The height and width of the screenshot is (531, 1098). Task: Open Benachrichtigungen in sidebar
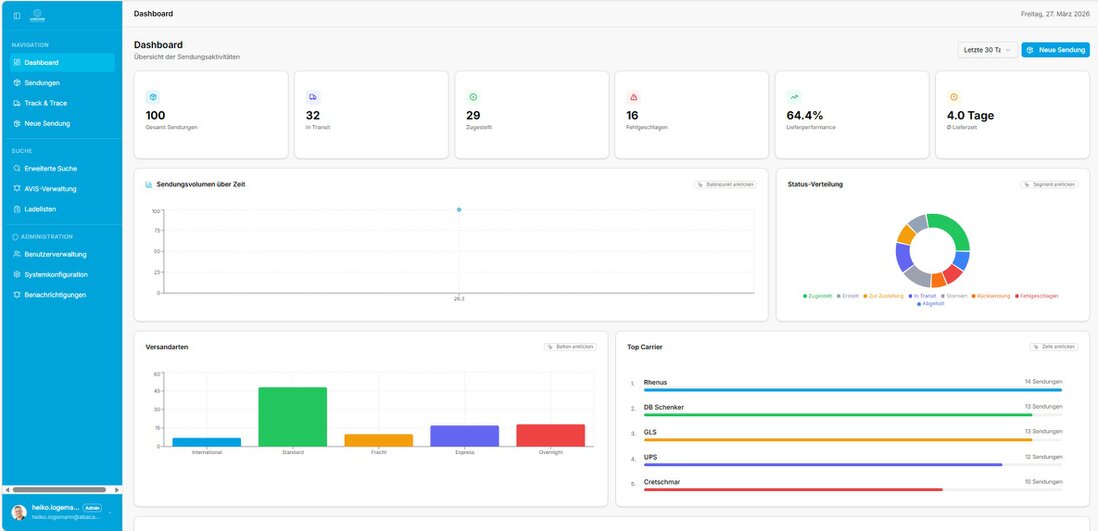tap(62, 295)
